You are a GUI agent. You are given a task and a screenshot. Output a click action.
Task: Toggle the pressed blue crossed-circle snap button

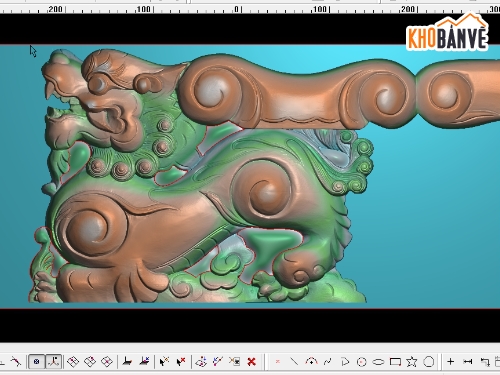click(36, 362)
